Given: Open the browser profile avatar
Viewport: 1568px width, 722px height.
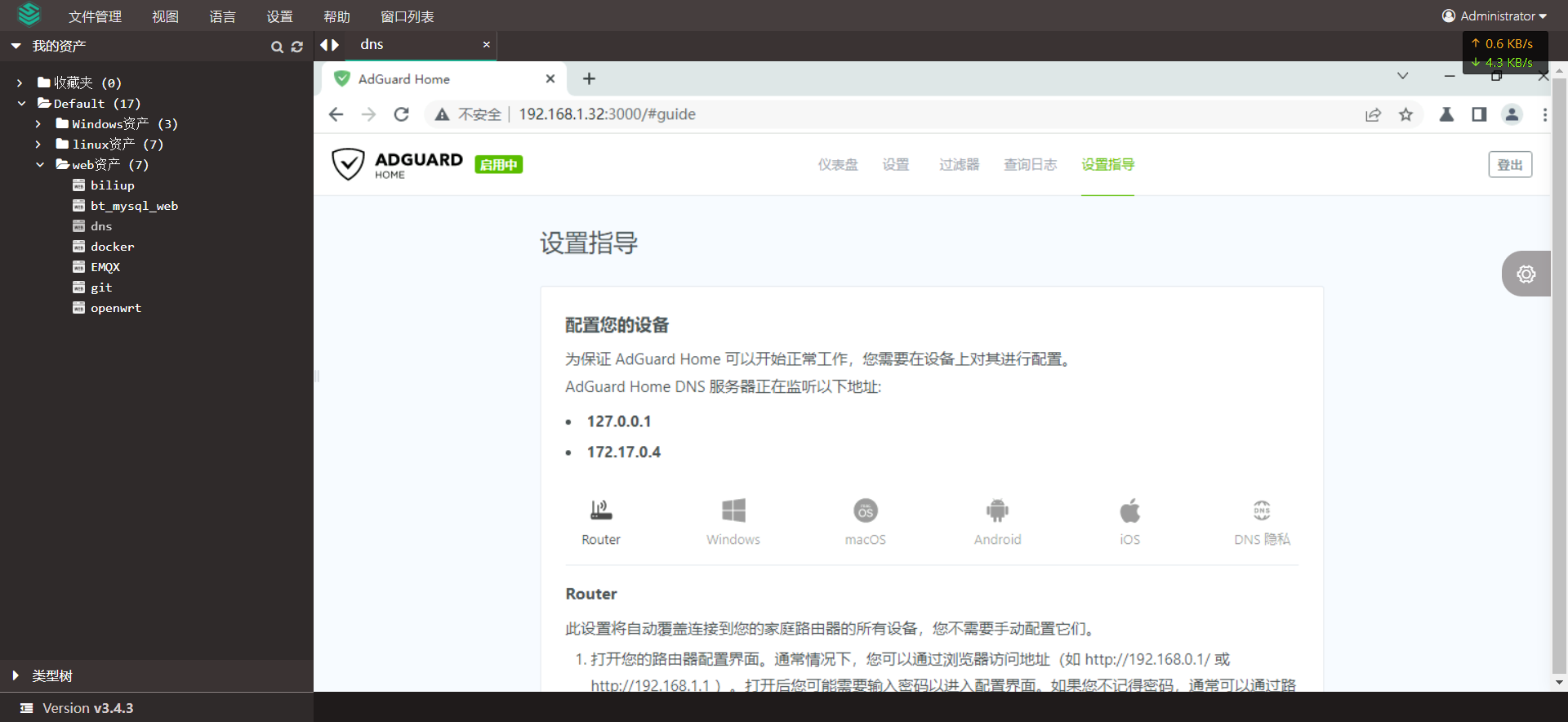Looking at the screenshot, I should (1512, 114).
